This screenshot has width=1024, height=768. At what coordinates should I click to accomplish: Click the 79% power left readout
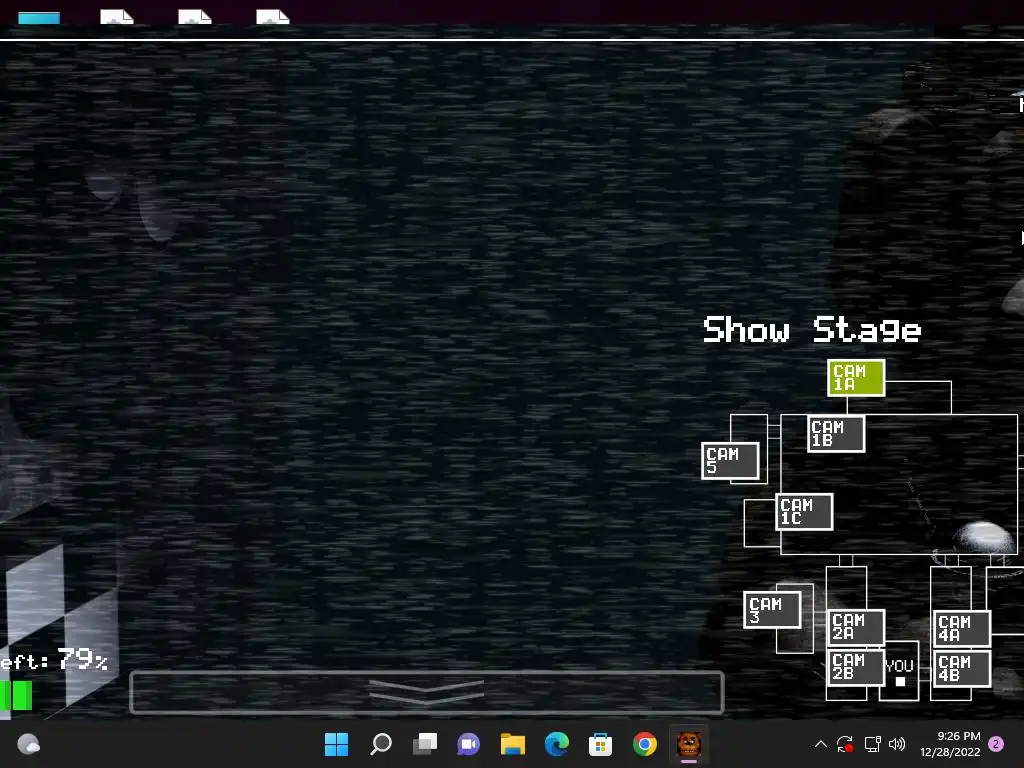coord(82,660)
